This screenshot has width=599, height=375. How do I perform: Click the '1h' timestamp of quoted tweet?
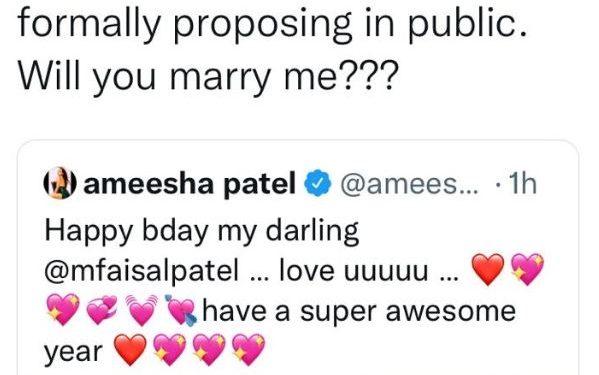click(x=523, y=184)
